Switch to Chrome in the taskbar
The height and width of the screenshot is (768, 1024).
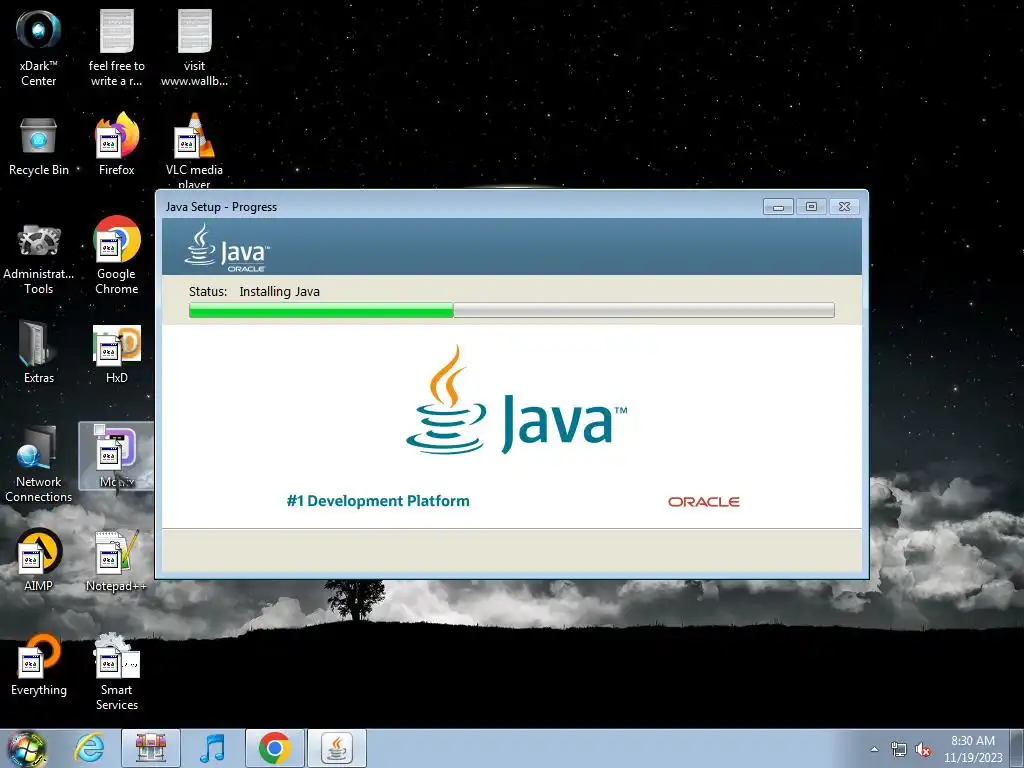275,748
